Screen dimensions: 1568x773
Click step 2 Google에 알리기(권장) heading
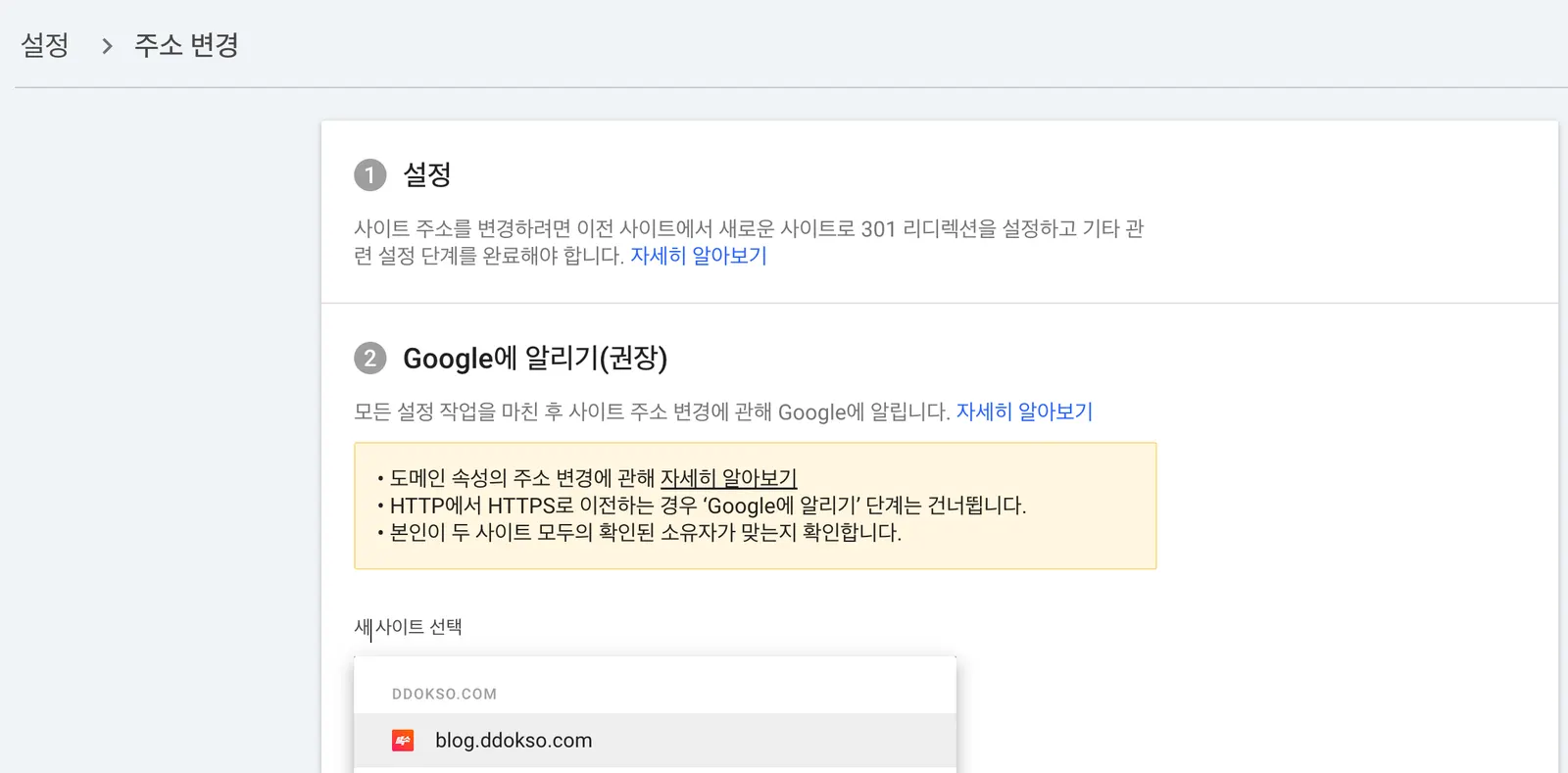(x=535, y=358)
